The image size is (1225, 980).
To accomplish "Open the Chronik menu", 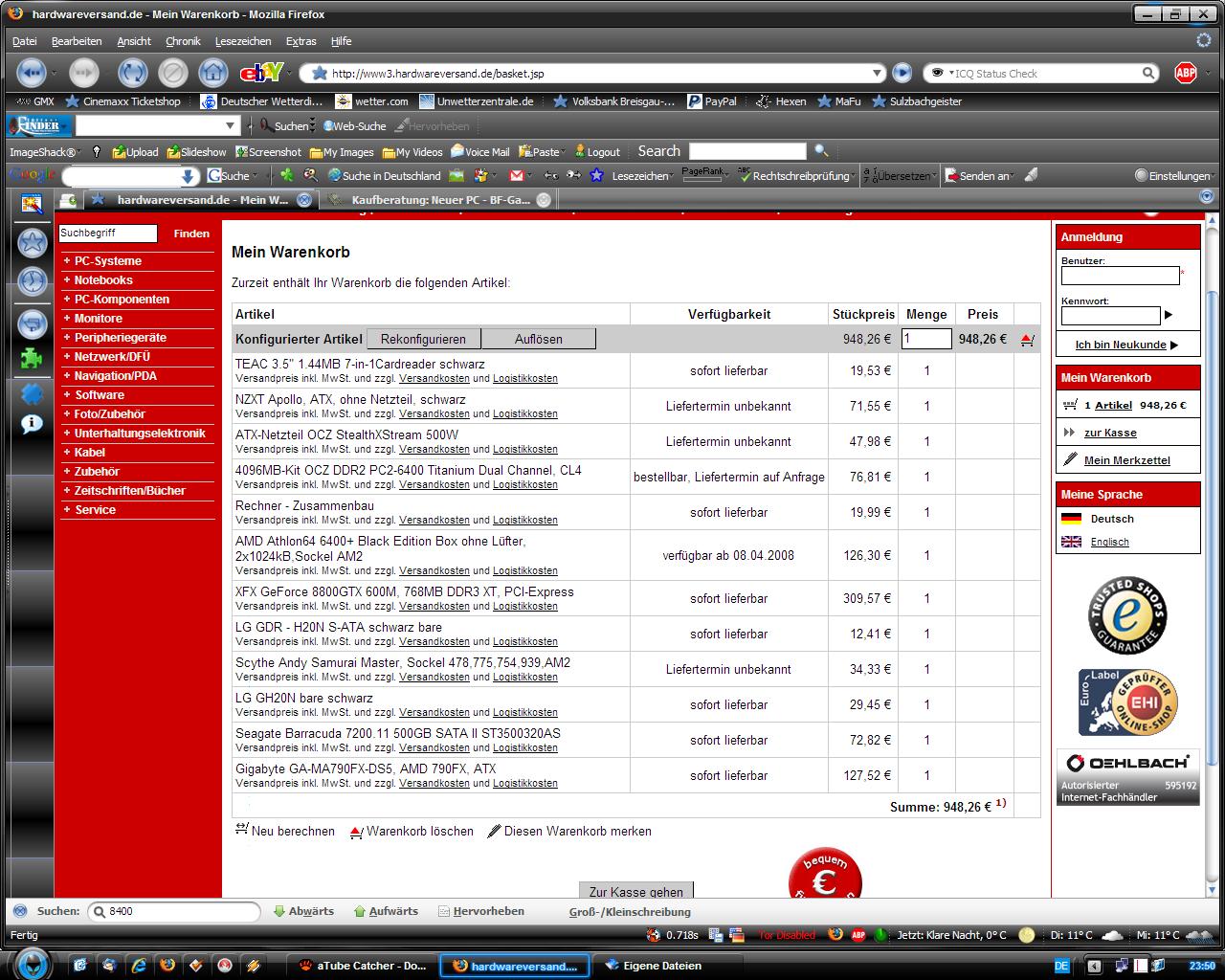I will tap(183, 41).
